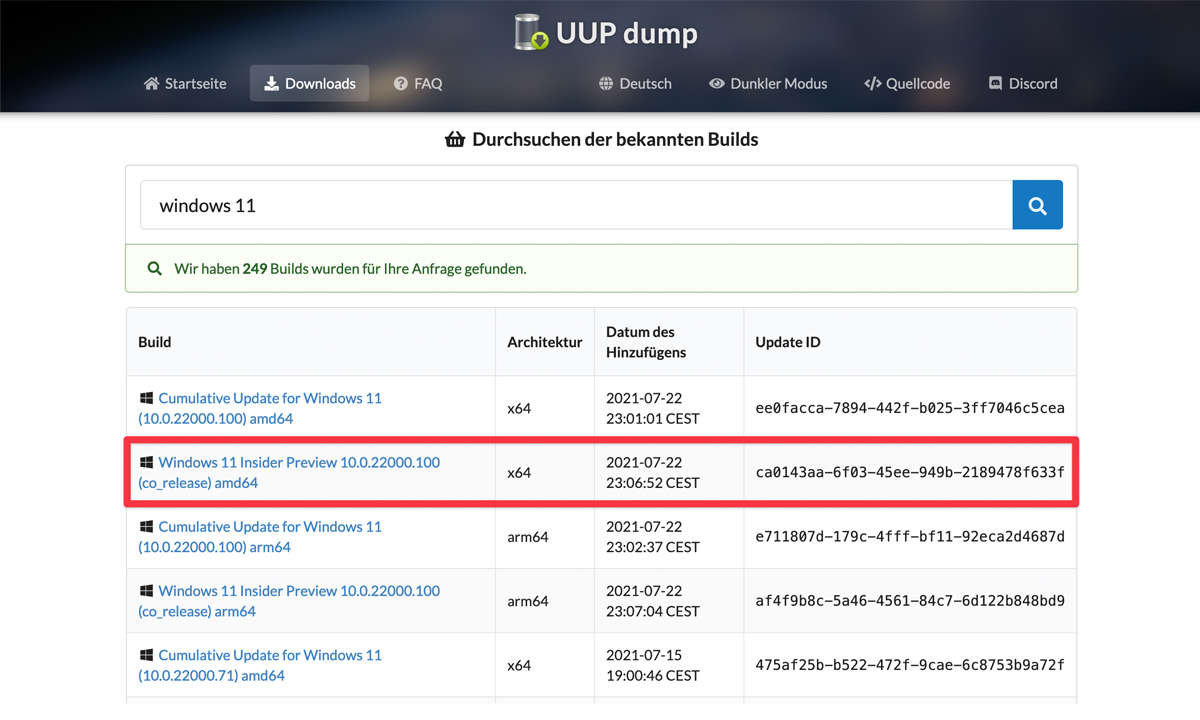Click the date 2021-07-22 23:01:01 CEST
The height and width of the screenshot is (720, 1200).
pyautogui.click(x=653, y=408)
